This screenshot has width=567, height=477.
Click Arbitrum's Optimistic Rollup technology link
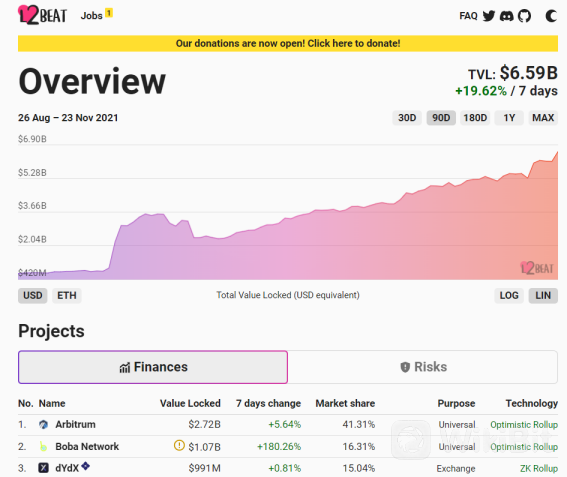click(x=524, y=425)
